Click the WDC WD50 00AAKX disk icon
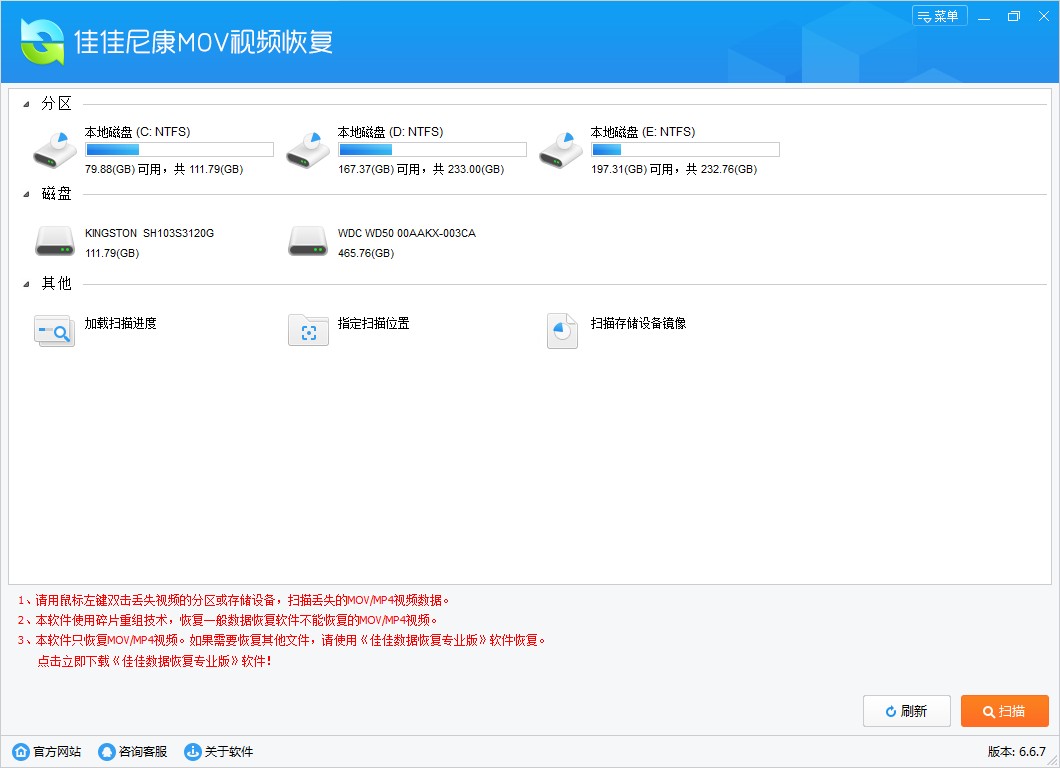 [307, 240]
